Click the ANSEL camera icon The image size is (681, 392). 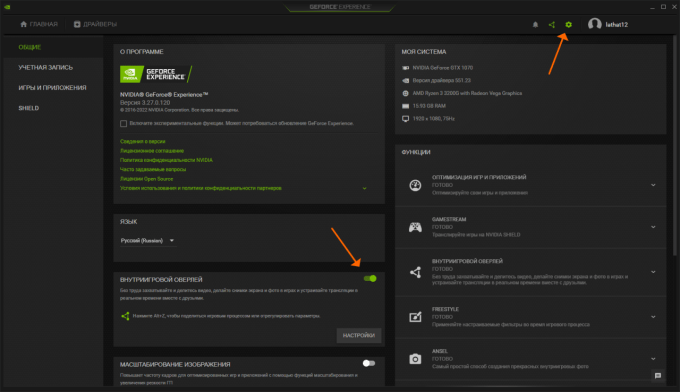(x=415, y=359)
